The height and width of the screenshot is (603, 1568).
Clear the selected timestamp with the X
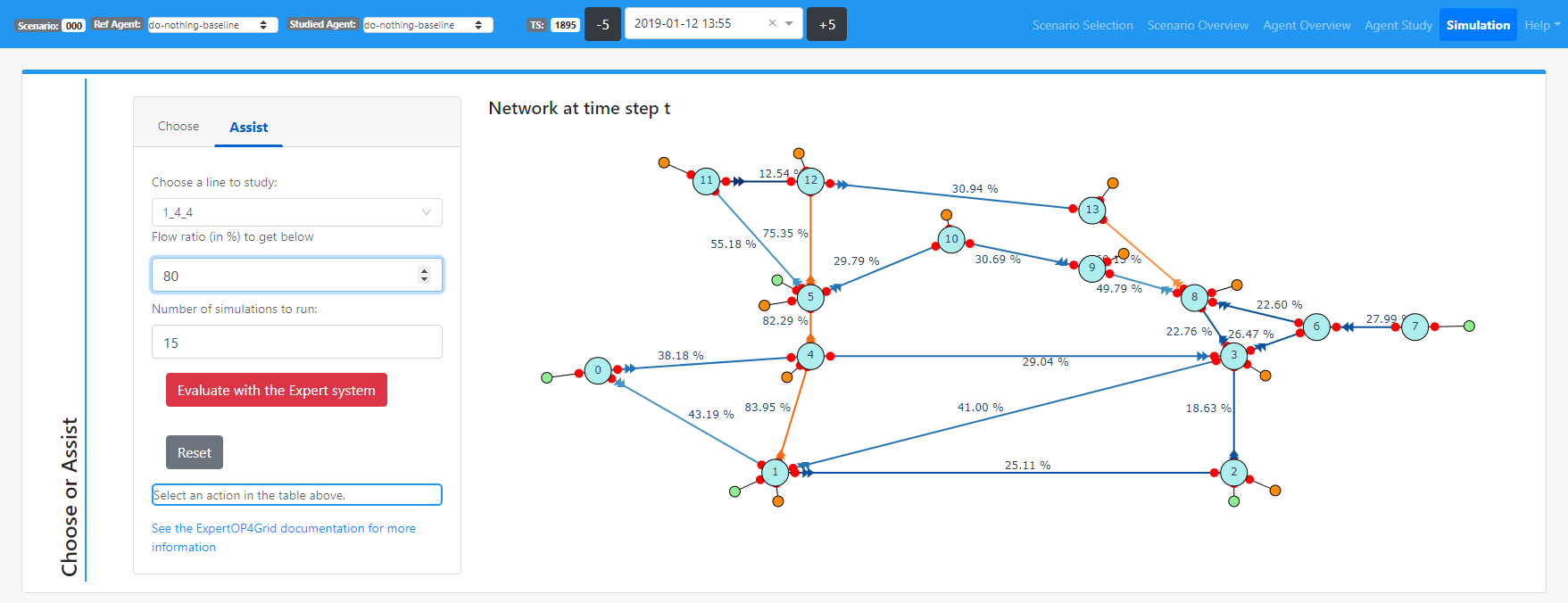[772, 23]
